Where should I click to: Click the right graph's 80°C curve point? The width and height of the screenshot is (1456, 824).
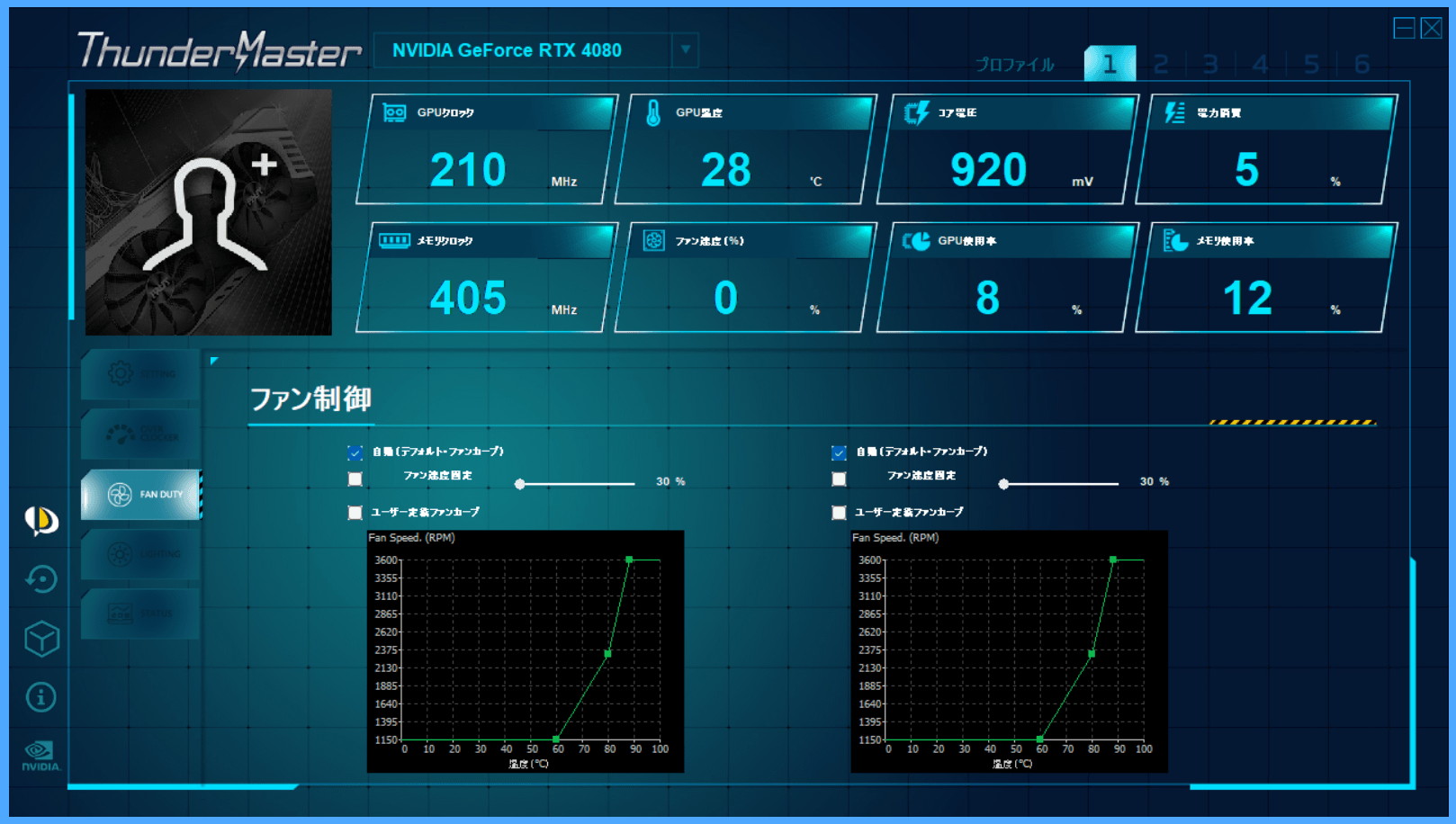(1092, 654)
